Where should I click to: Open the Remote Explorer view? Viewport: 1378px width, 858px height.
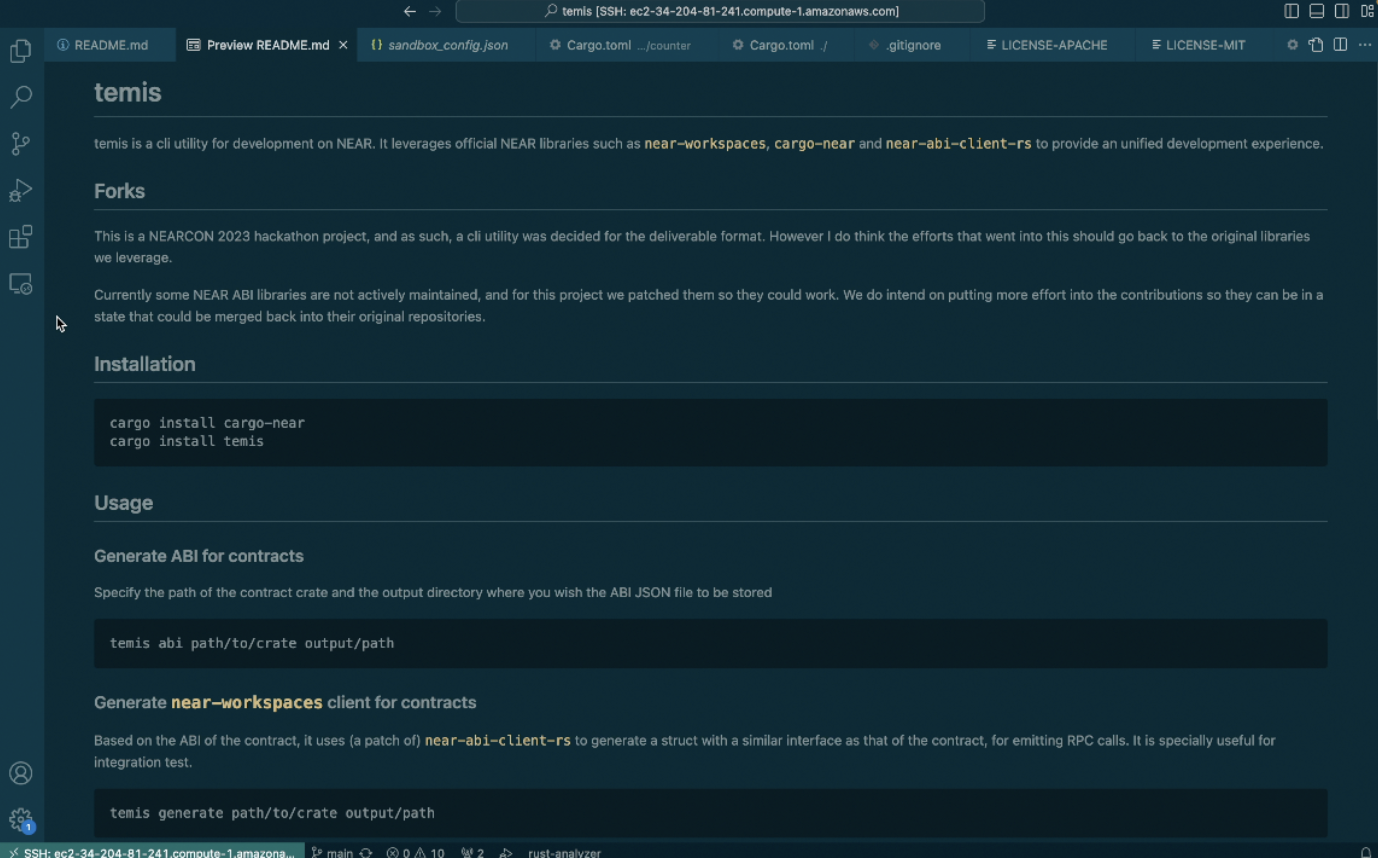click(x=21, y=284)
